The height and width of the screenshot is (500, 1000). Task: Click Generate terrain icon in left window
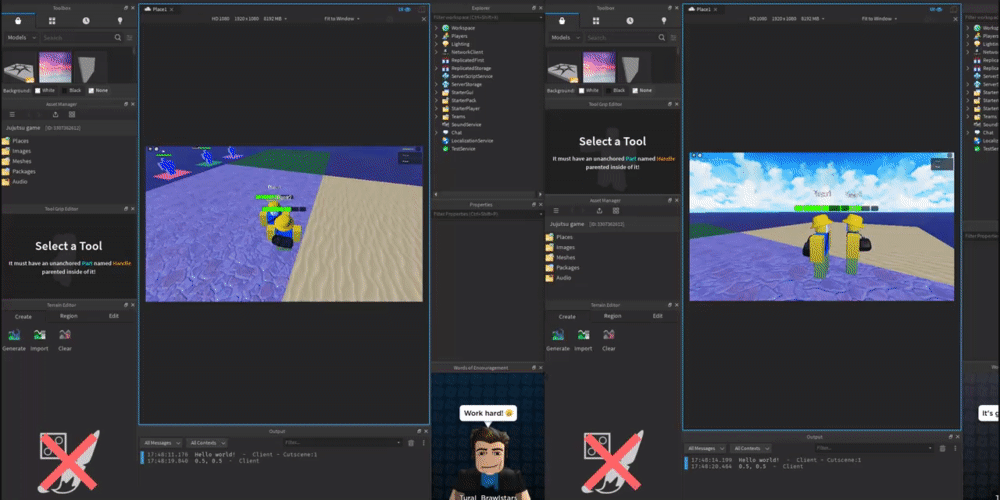click(x=14, y=335)
